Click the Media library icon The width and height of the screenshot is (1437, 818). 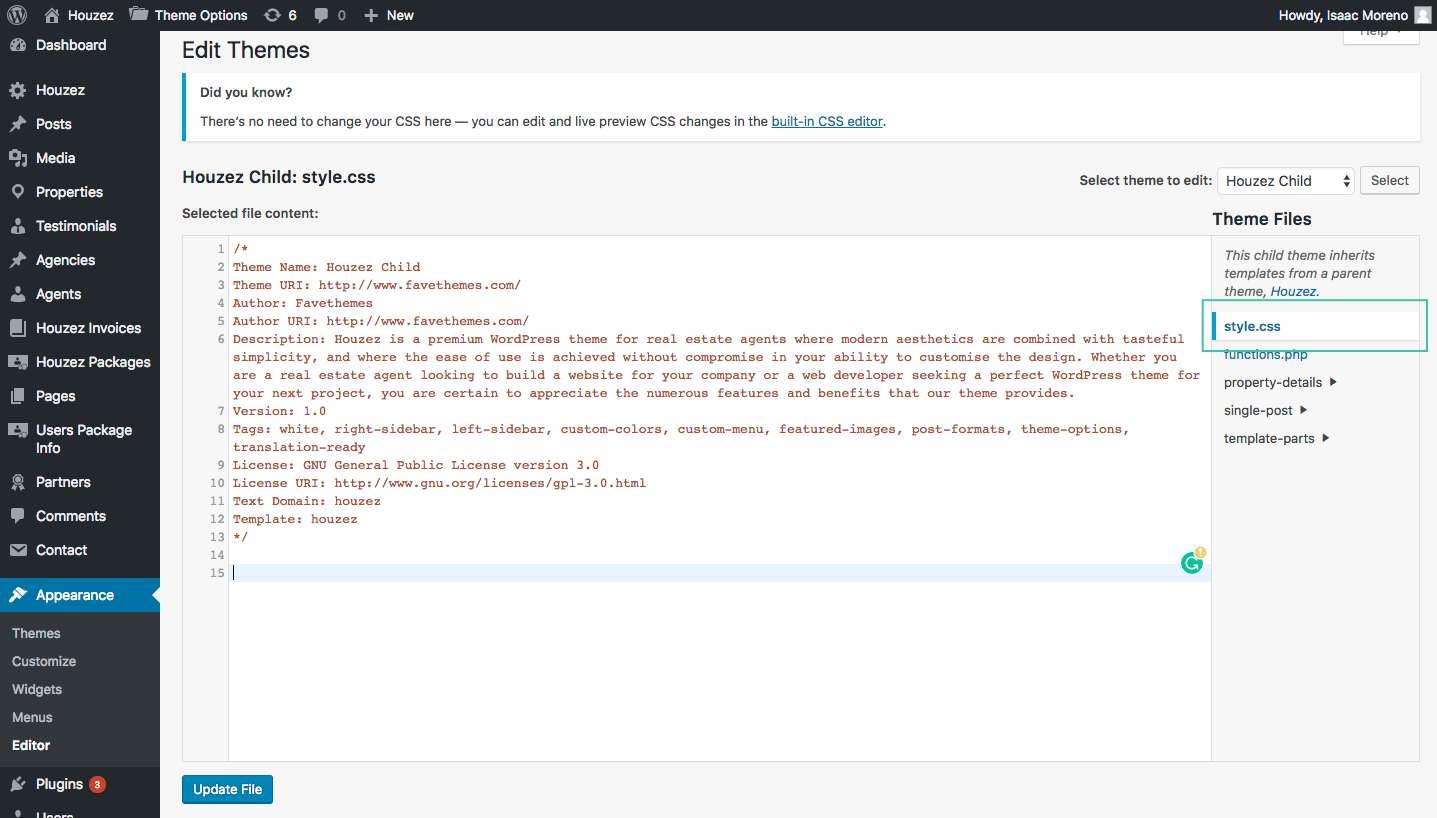click(x=17, y=158)
